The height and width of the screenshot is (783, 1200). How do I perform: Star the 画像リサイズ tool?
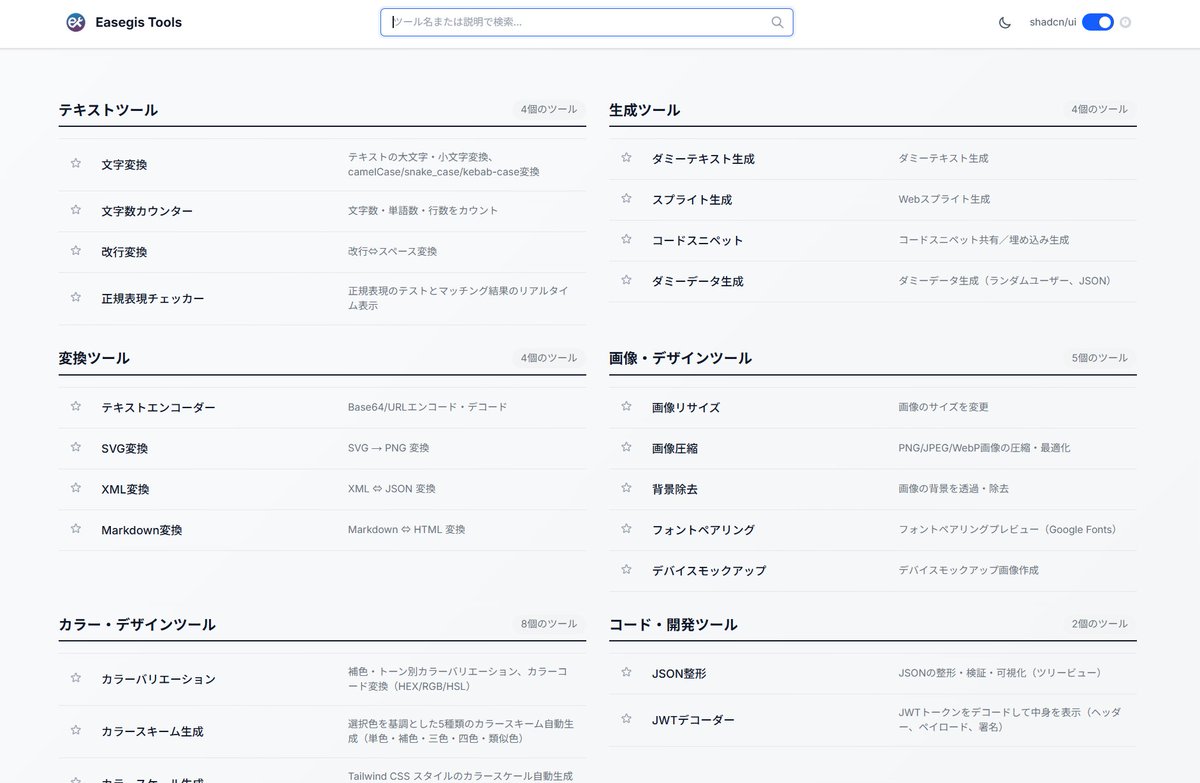626,406
